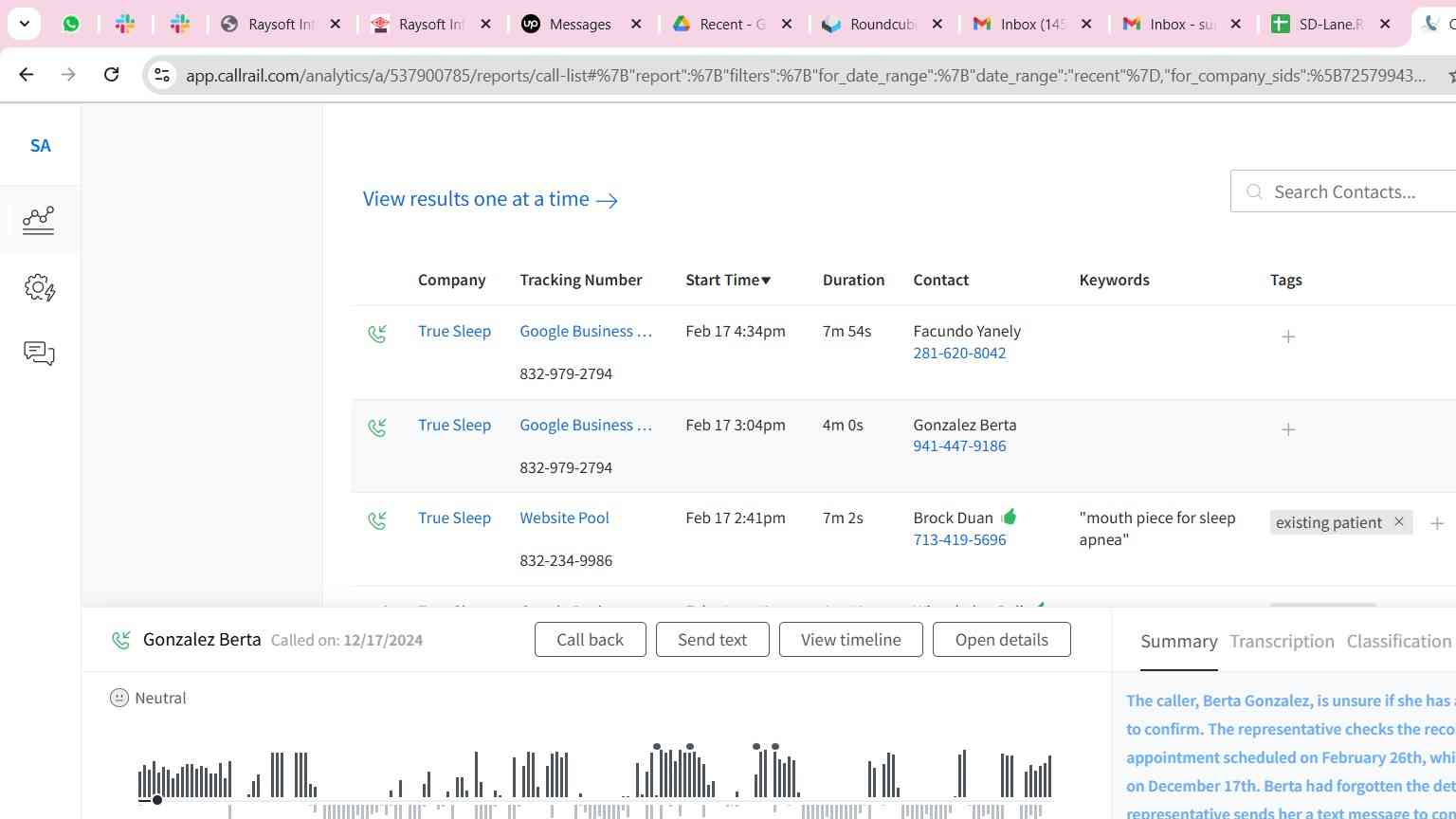The height and width of the screenshot is (819, 1456).
Task: Open phone number 713-419-5696 link
Action: pyautogui.click(x=959, y=539)
